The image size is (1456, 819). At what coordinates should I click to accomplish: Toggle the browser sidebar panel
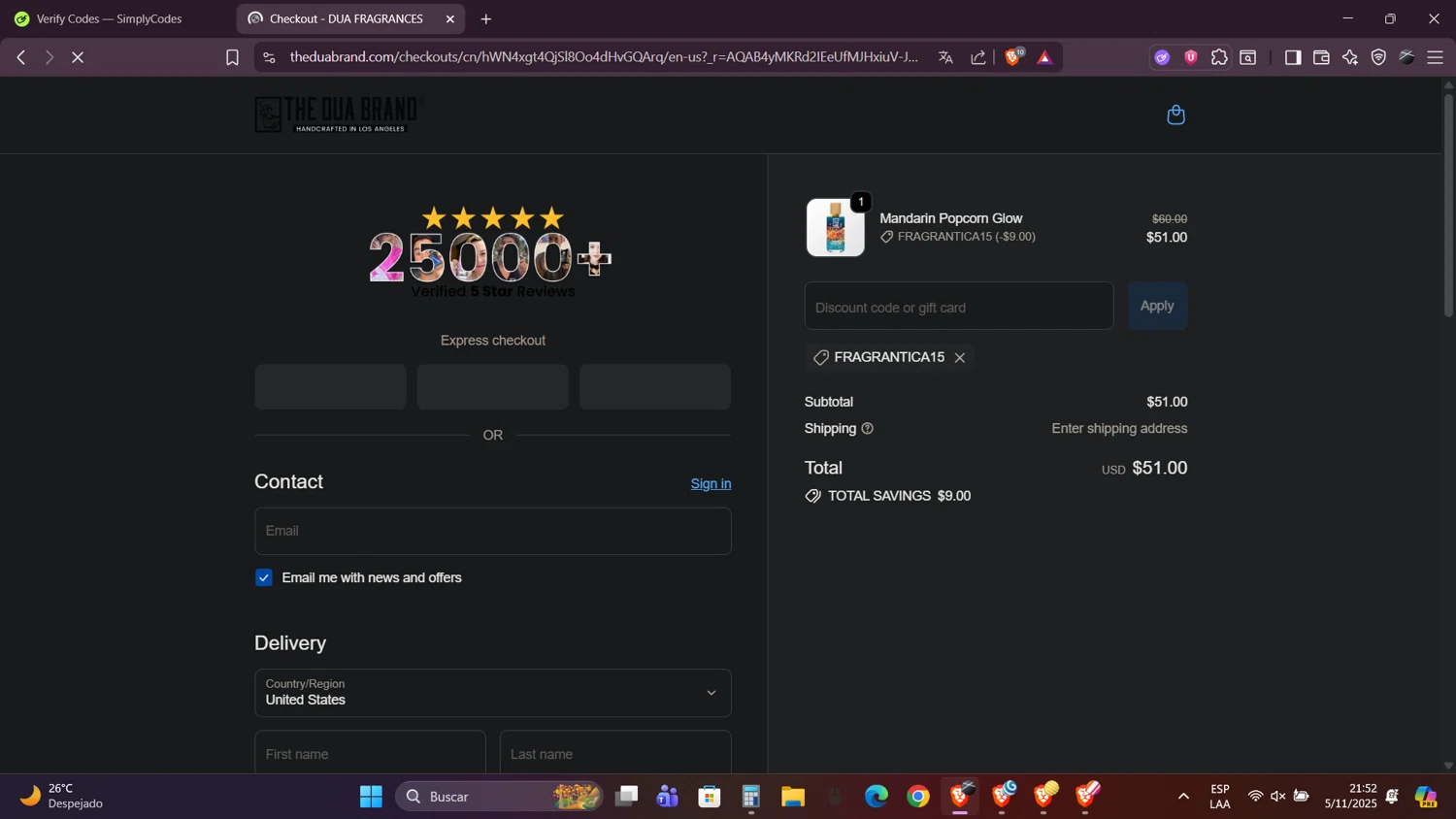[x=1292, y=57]
